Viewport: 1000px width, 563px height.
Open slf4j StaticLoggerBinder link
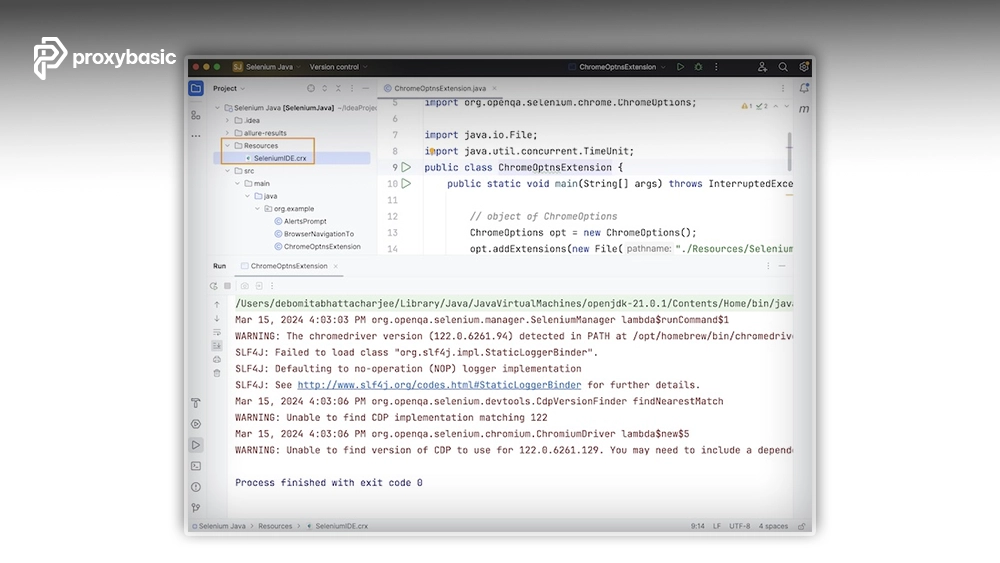[439, 385]
